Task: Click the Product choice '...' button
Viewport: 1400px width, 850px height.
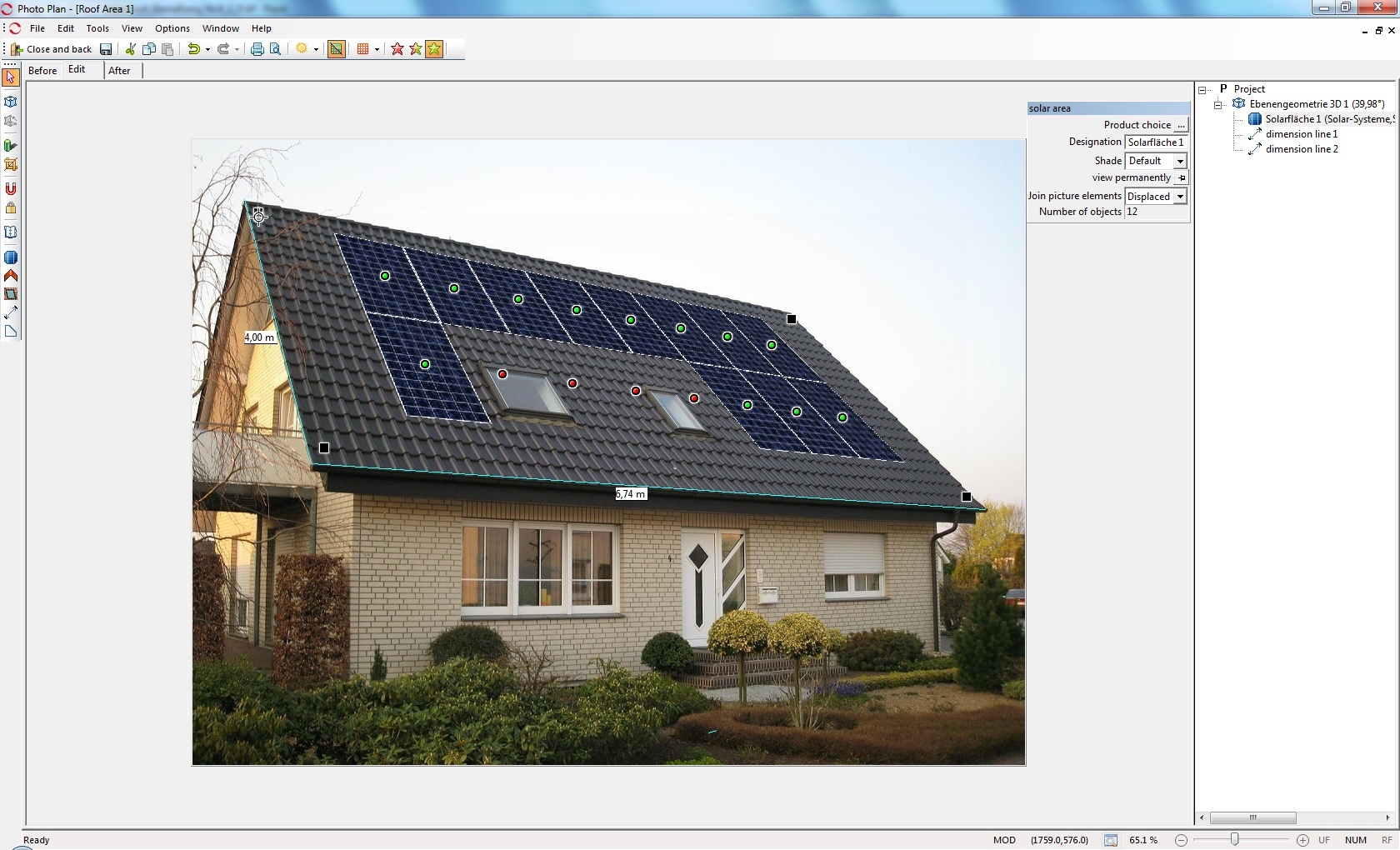Action: tap(1182, 125)
